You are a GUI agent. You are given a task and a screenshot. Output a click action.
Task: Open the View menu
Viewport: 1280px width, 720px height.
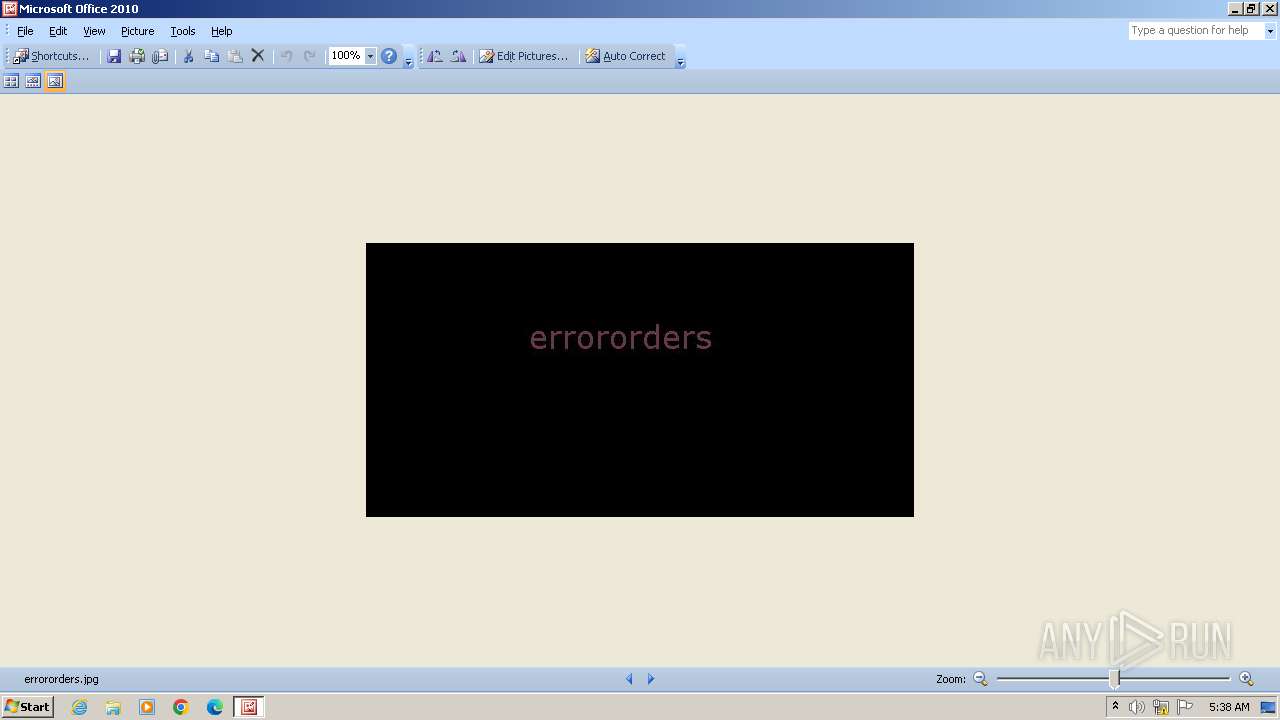click(x=94, y=31)
